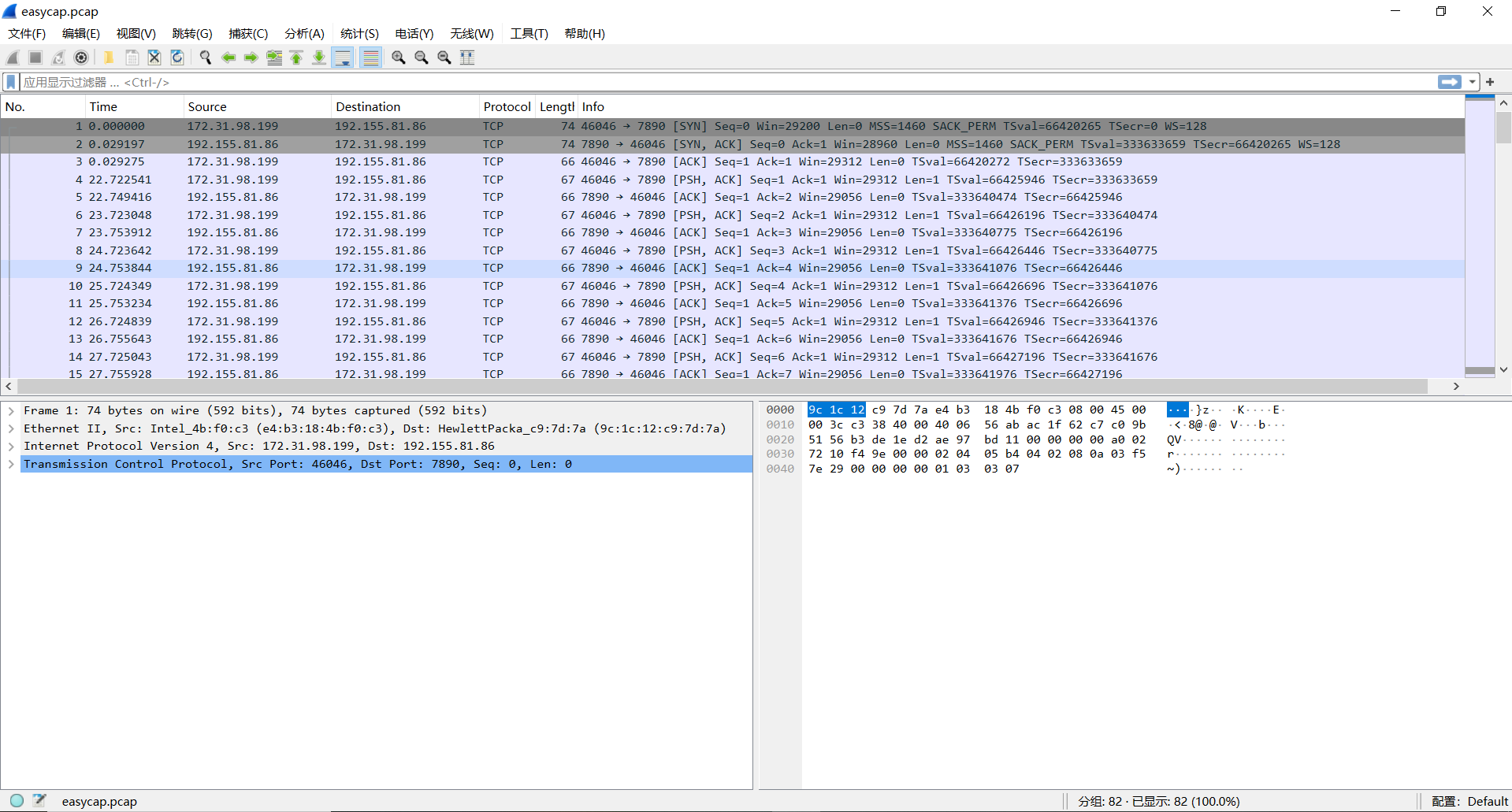Go forward with the green right arrow

pyautogui.click(x=251, y=57)
